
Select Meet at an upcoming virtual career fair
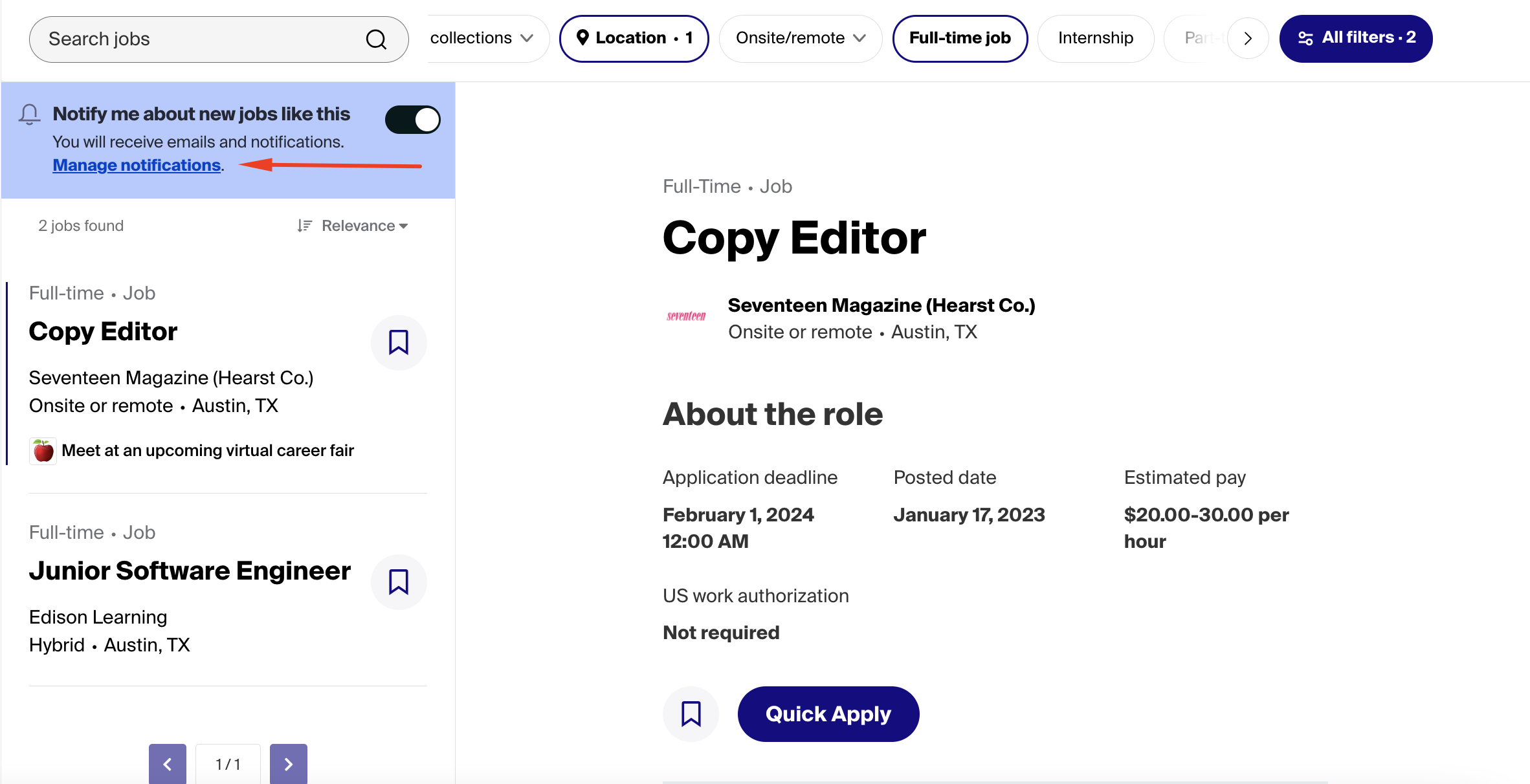click(208, 450)
